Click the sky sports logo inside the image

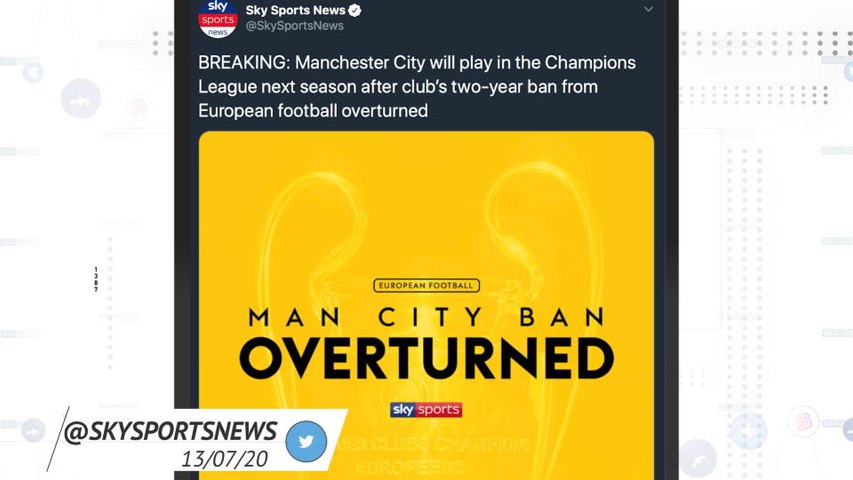click(426, 410)
